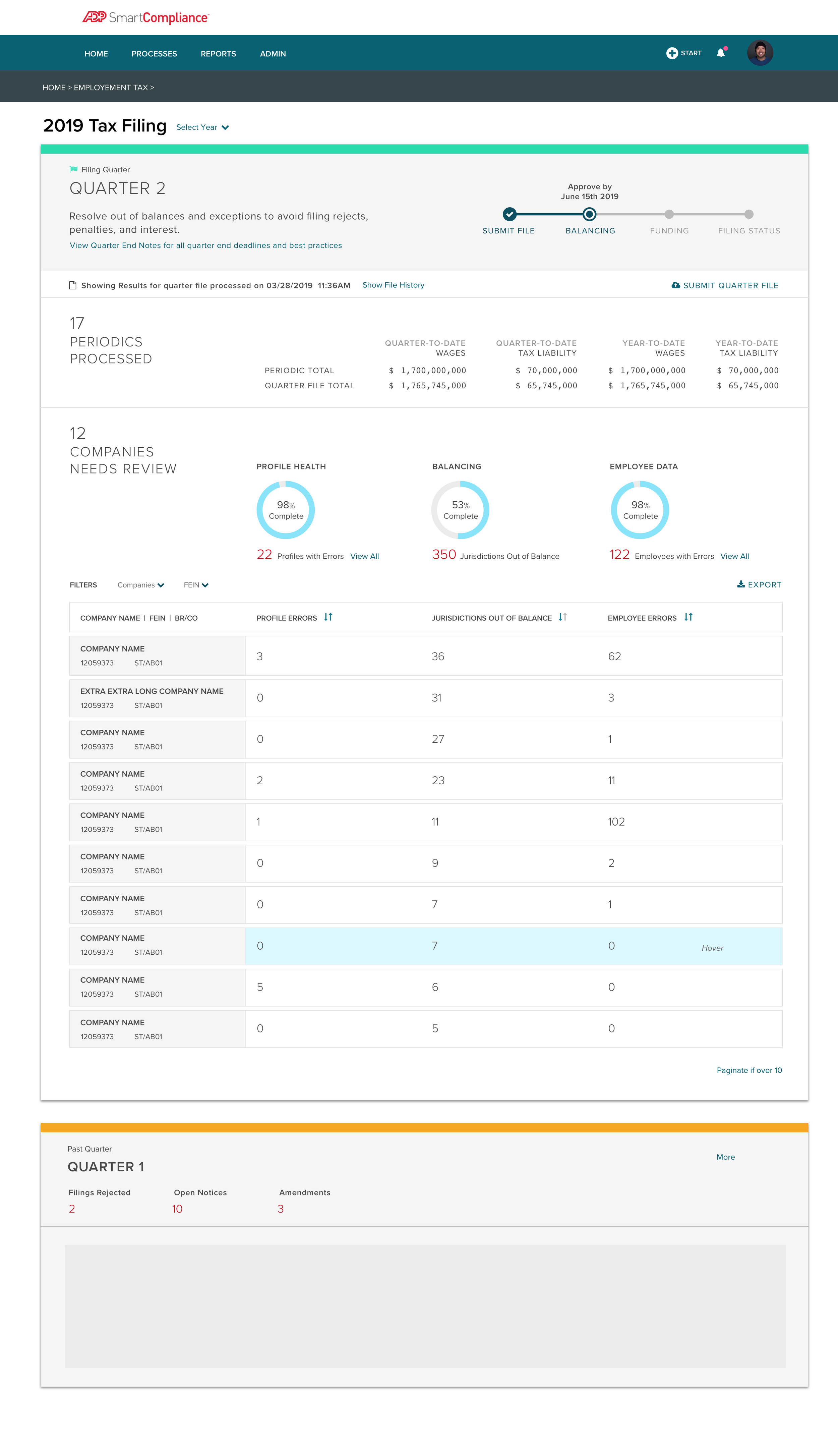
Task: Sort by Jurisdictions Out of Balance arrows
Action: [562, 617]
